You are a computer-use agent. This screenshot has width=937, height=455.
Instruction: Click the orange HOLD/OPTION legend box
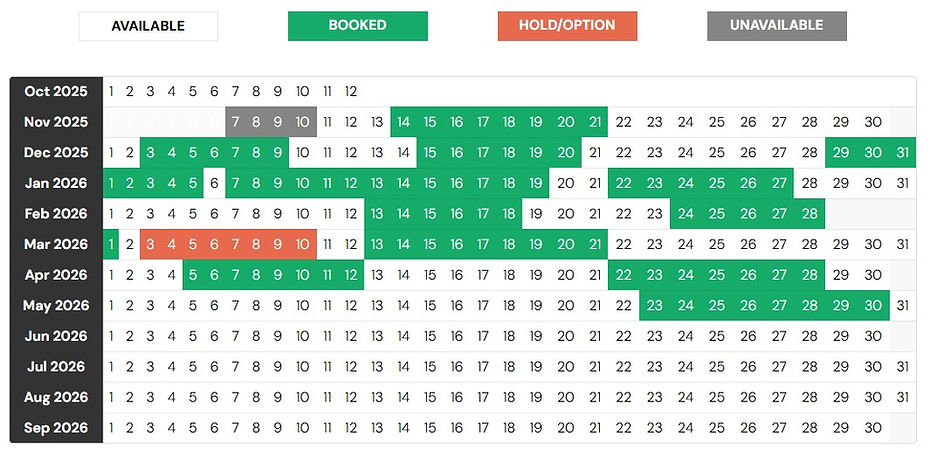(x=567, y=26)
